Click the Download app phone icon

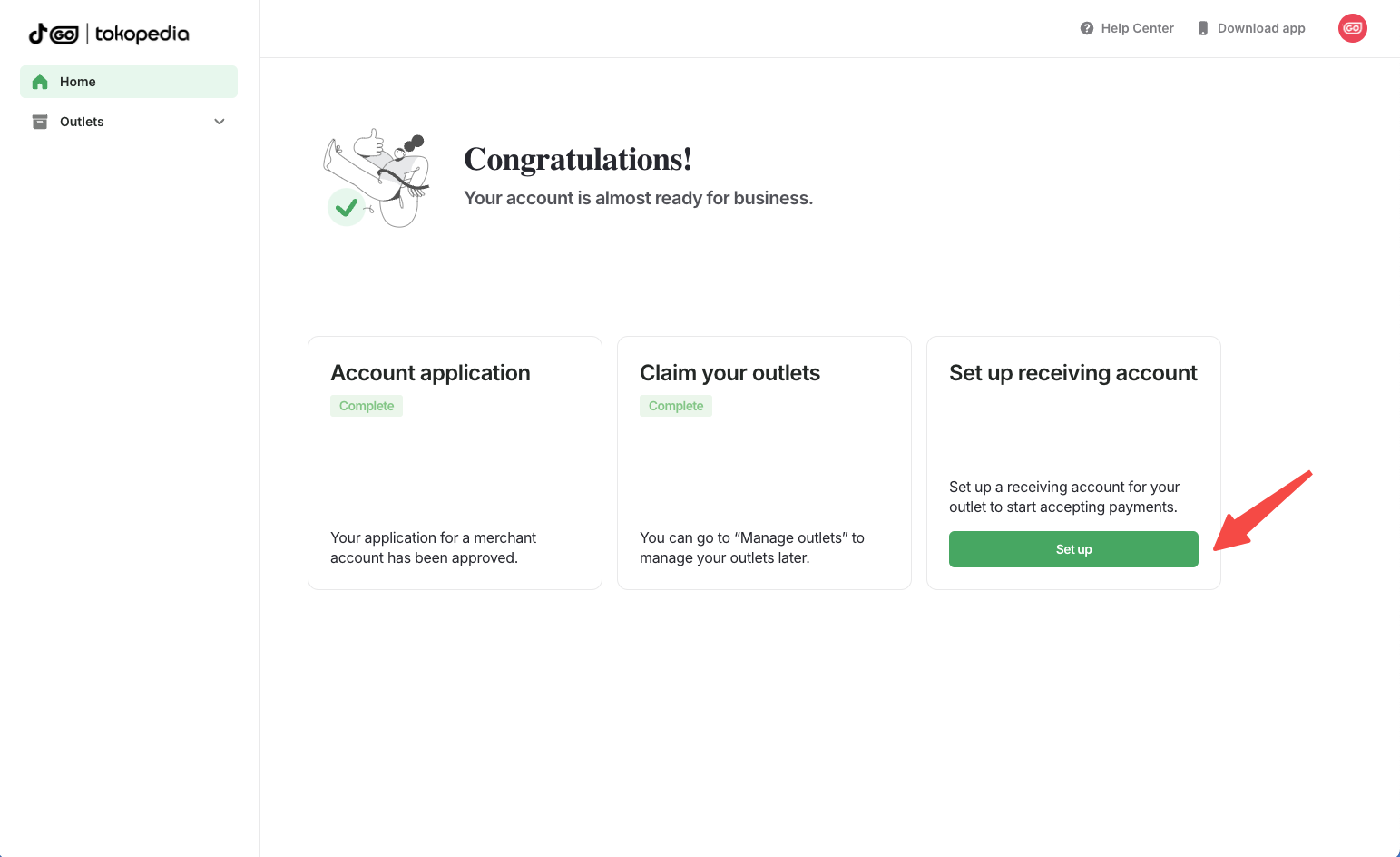click(1203, 28)
